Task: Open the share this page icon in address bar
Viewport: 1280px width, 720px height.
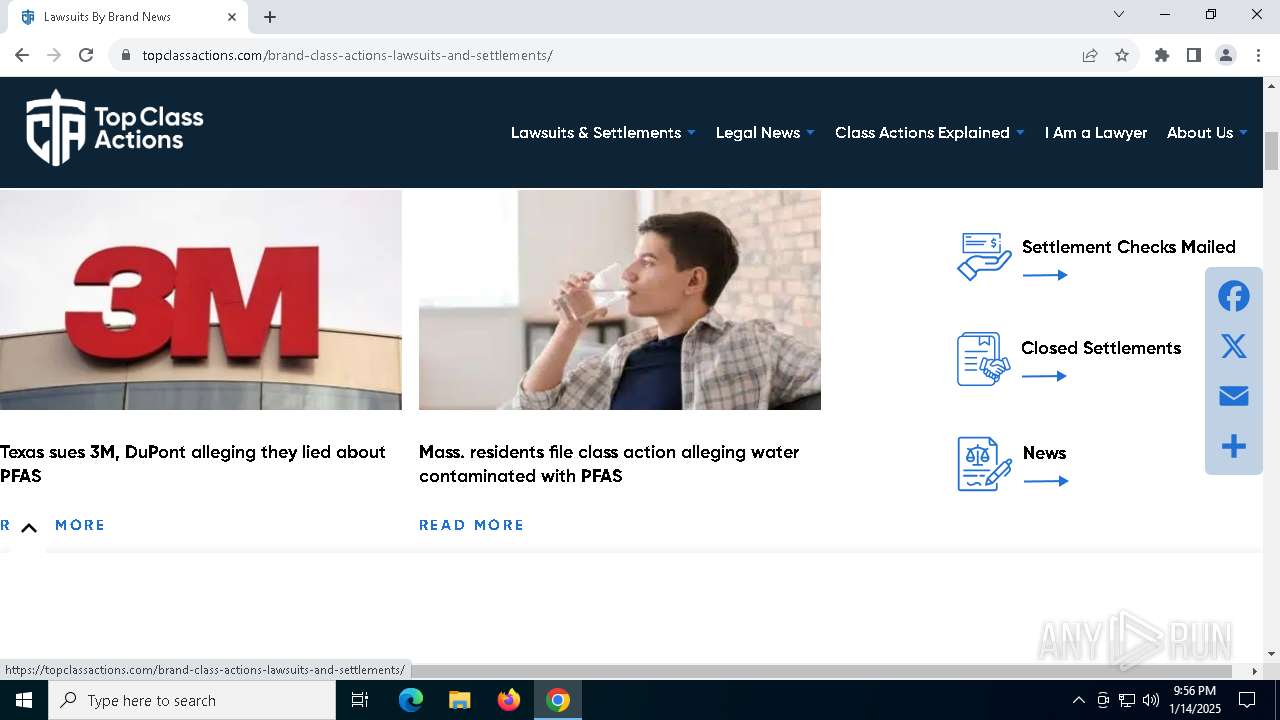Action: pyautogui.click(x=1090, y=55)
